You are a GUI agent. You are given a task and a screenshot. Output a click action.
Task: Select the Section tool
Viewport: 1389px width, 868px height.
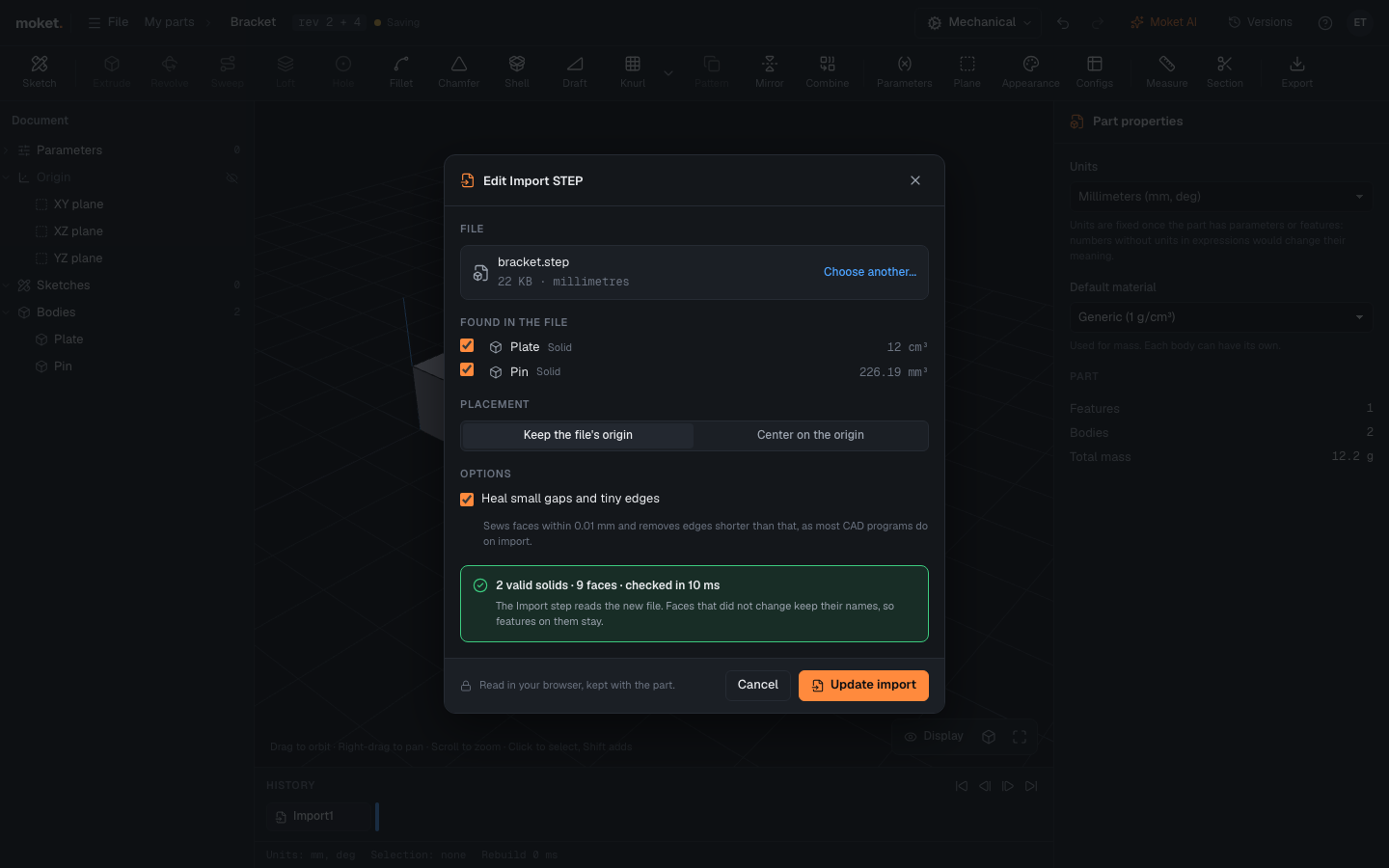coord(1225,71)
